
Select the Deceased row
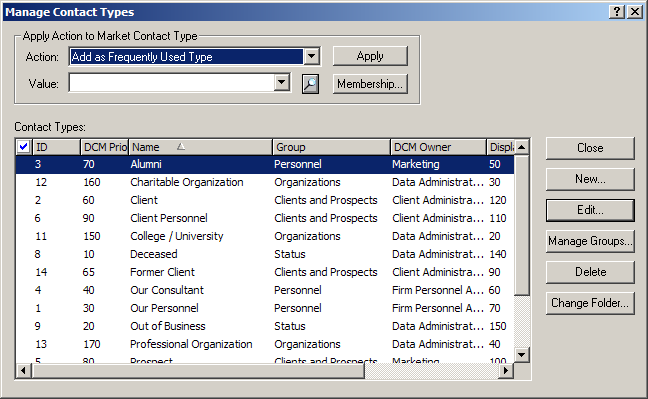tap(265, 254)
